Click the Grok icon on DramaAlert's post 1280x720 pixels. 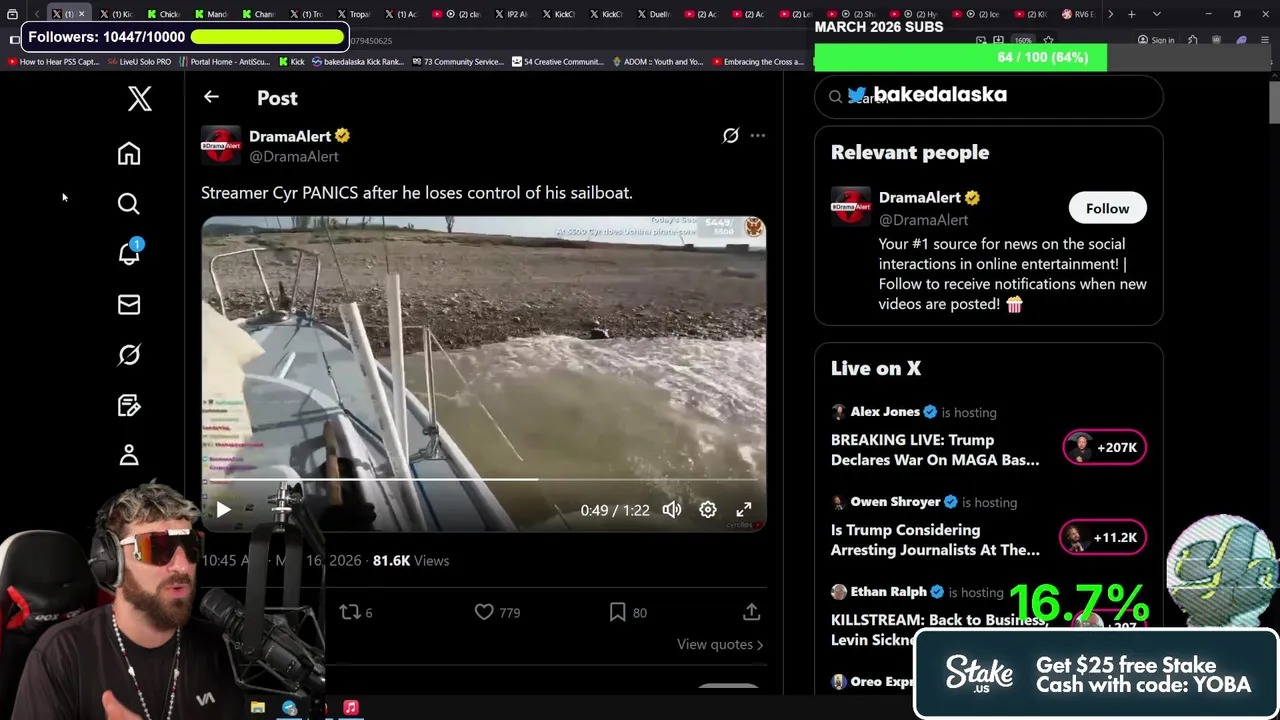(x=731, y=136)
